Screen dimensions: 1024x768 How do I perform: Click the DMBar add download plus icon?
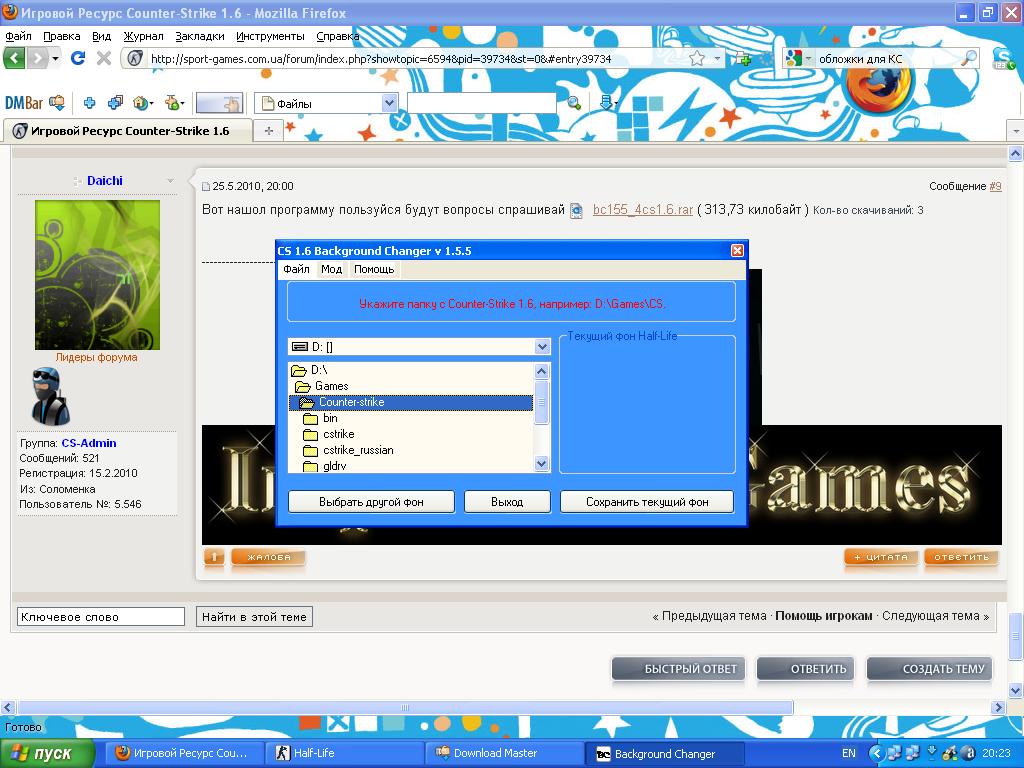pyautogui.click(x=89, y=103)
